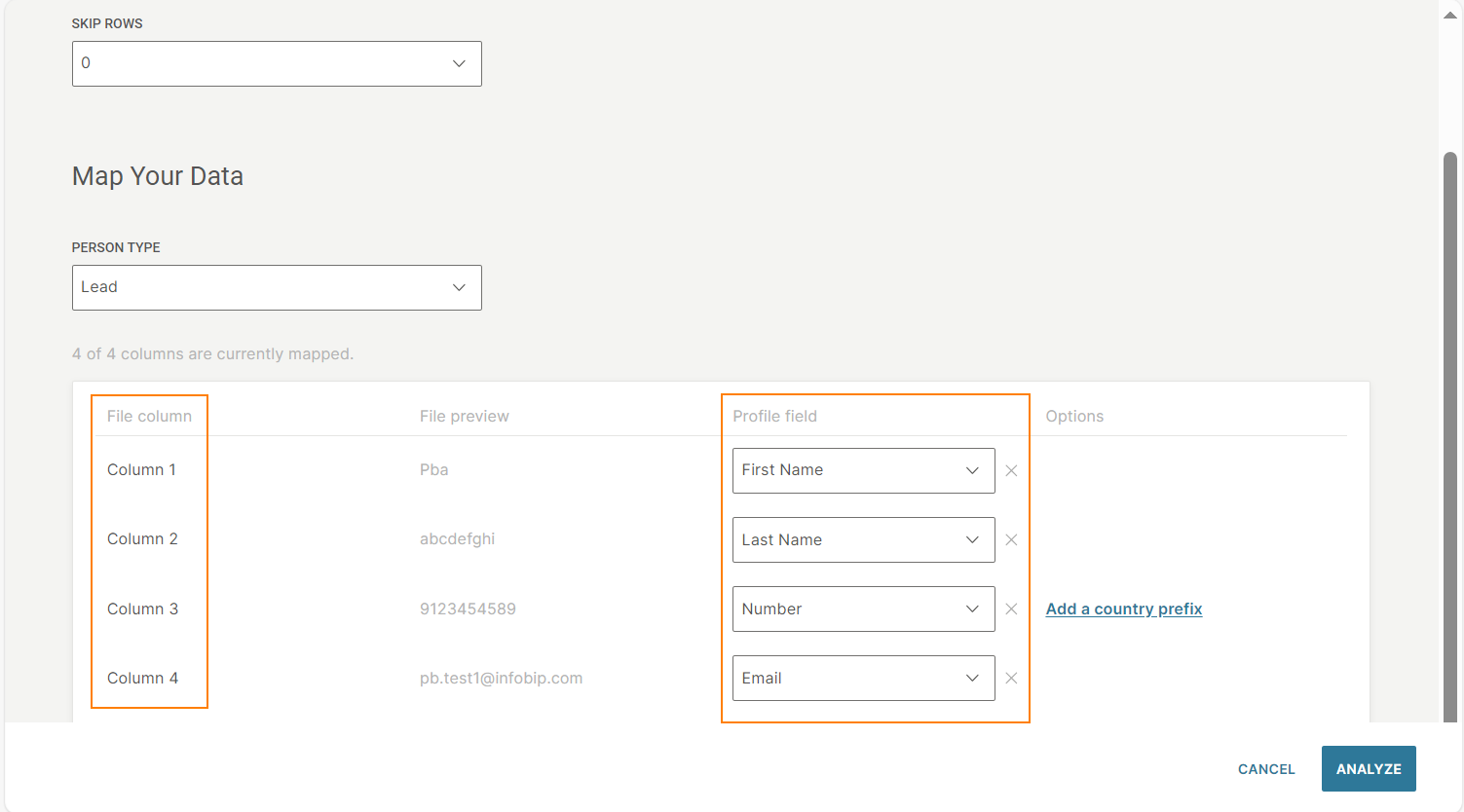The image size is (1464, 812).
Task: Remove the First Name field mapping
Action: click(x=1011, y=471)
